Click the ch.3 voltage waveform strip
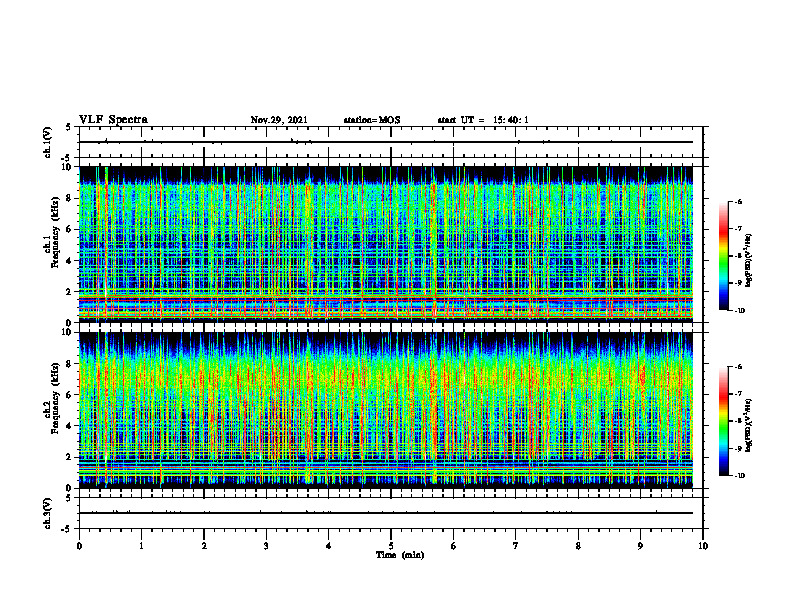This screenshot has width=792, height=612. [x=391, y=513]
